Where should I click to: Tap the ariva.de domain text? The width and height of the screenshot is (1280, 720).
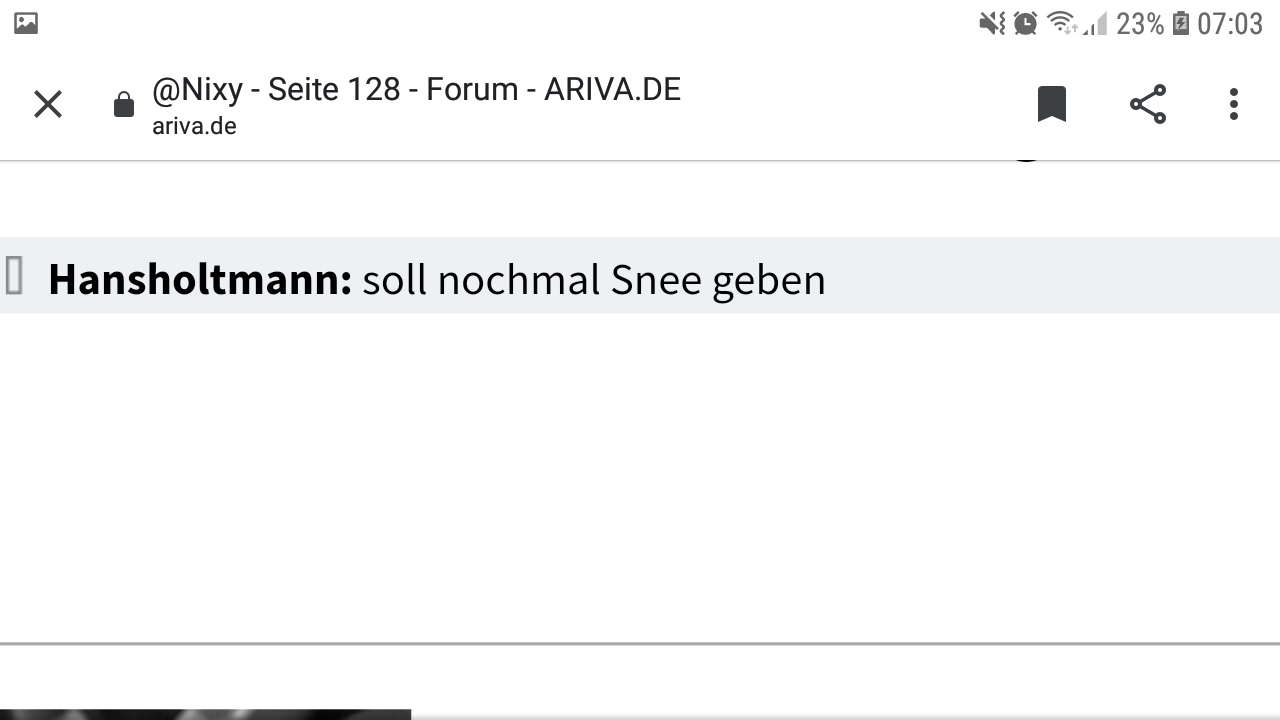tap(194, 126)
